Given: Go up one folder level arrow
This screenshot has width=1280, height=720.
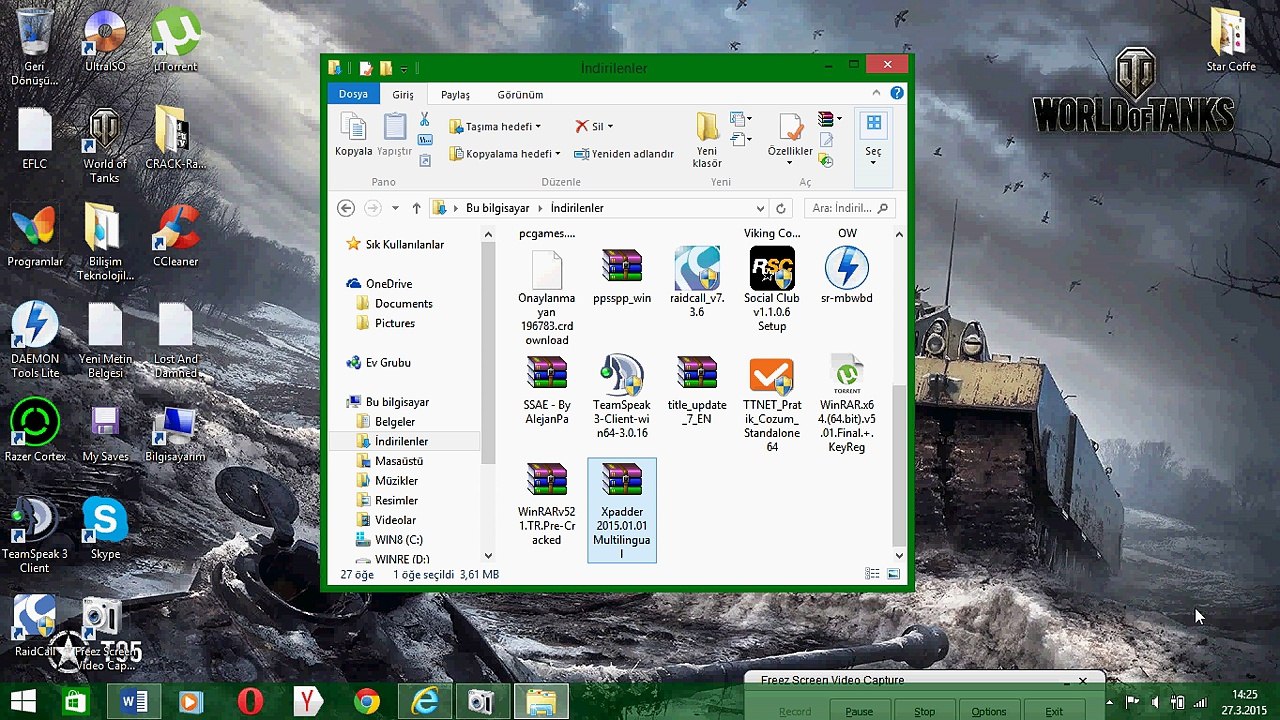Looking at the screenshot, I should click(x=417, y=208).
